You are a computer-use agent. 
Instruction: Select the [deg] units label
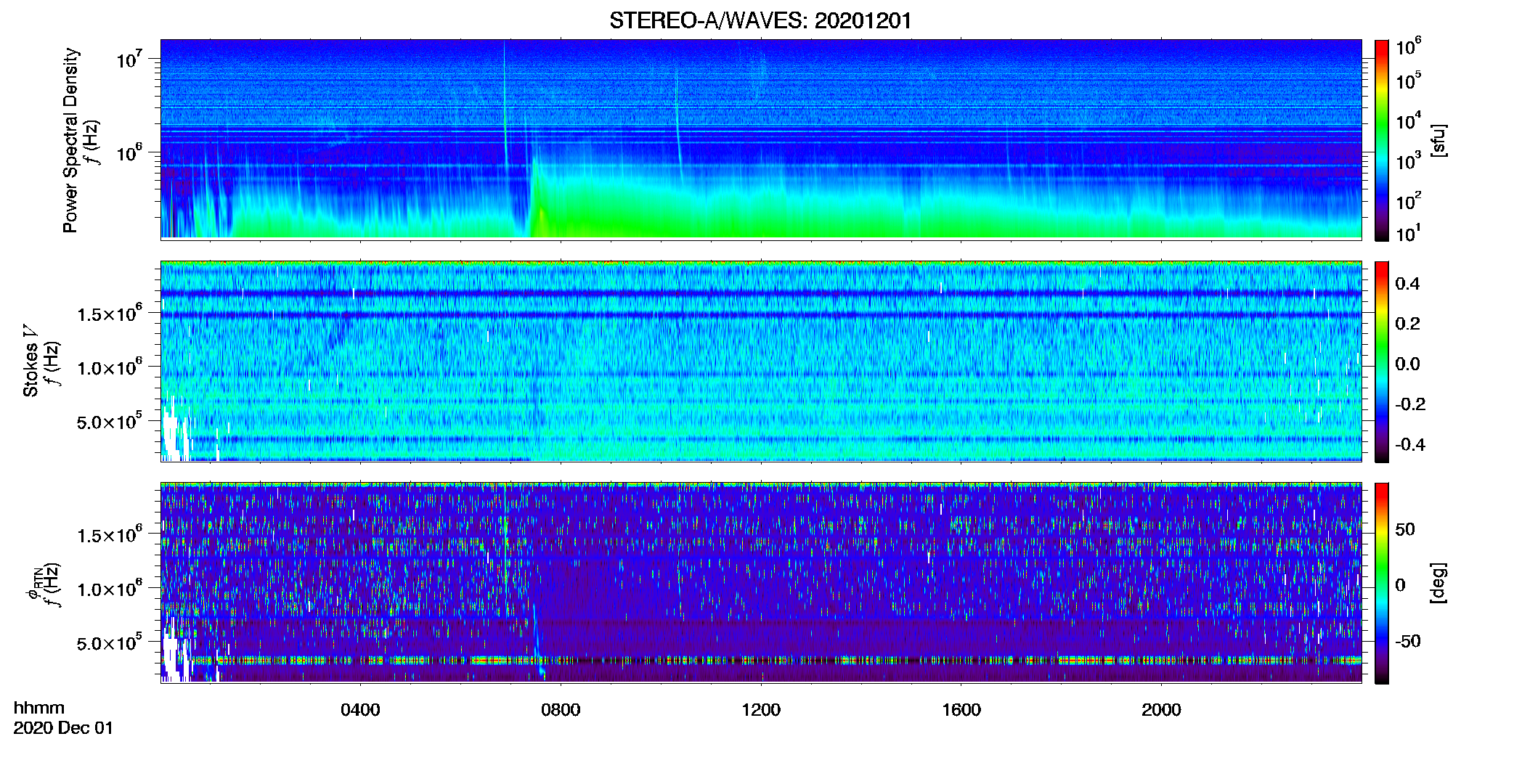[1438, 583]
